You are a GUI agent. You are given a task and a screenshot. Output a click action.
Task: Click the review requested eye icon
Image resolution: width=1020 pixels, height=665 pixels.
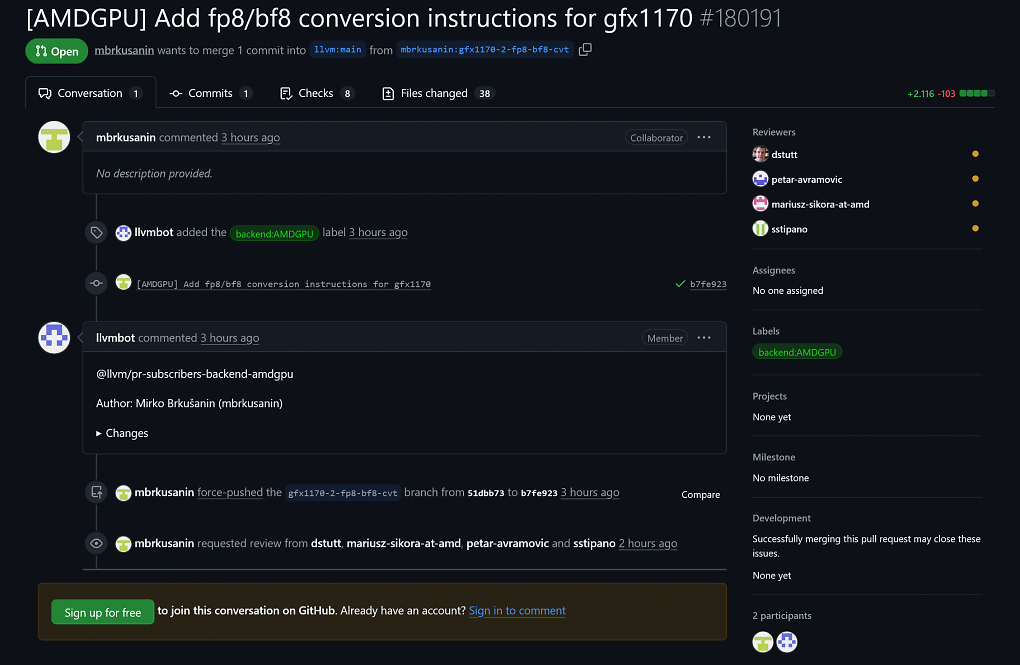point(96,543)
